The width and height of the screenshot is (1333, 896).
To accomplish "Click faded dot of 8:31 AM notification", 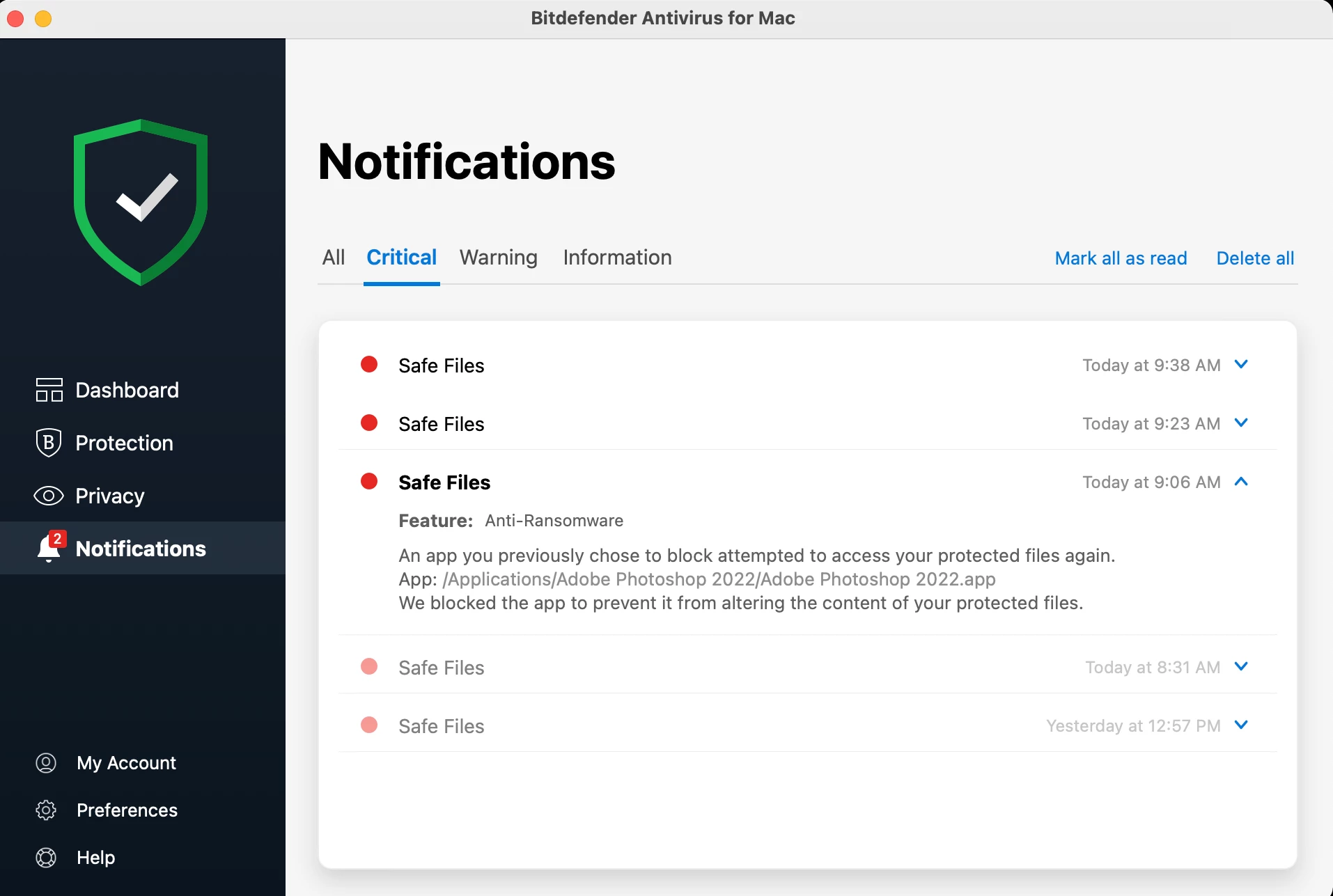I will [x=369, y=666].
